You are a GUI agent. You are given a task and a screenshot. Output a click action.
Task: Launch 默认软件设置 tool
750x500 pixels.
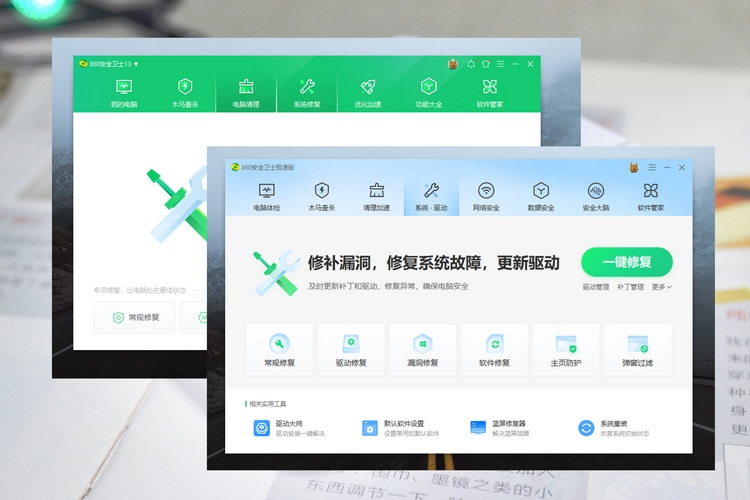[x=400, y=428]
